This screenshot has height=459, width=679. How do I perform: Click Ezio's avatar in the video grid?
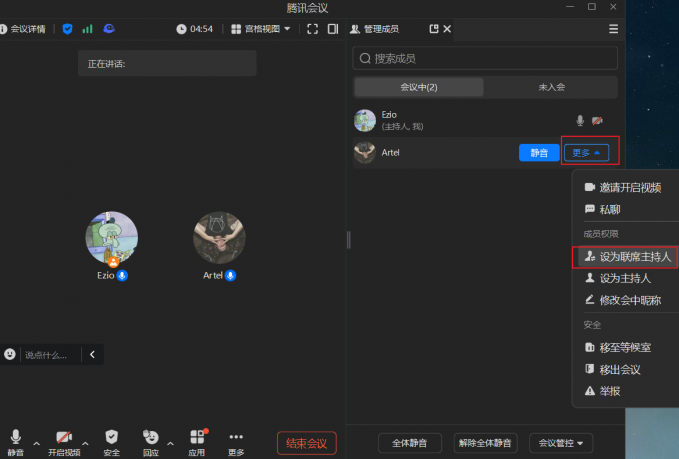(x=112, y=237)
